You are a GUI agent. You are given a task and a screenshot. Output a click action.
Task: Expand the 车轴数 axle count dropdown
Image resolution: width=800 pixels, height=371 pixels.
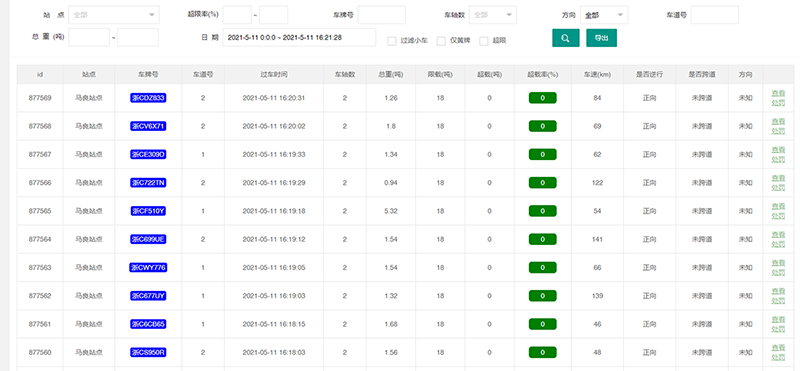(x=493, y=15)
